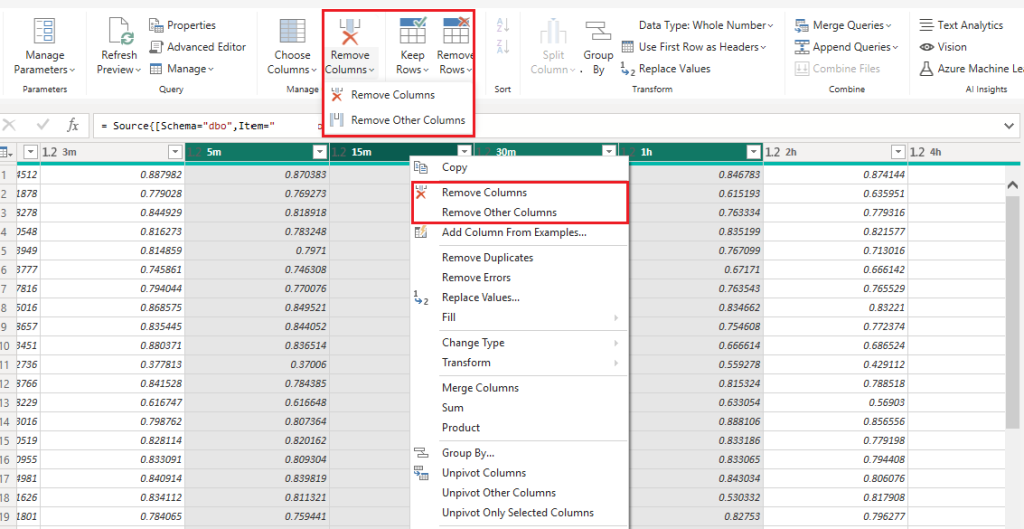
Task: Click Replace Values in Transform group
Action: pos(665,69)
